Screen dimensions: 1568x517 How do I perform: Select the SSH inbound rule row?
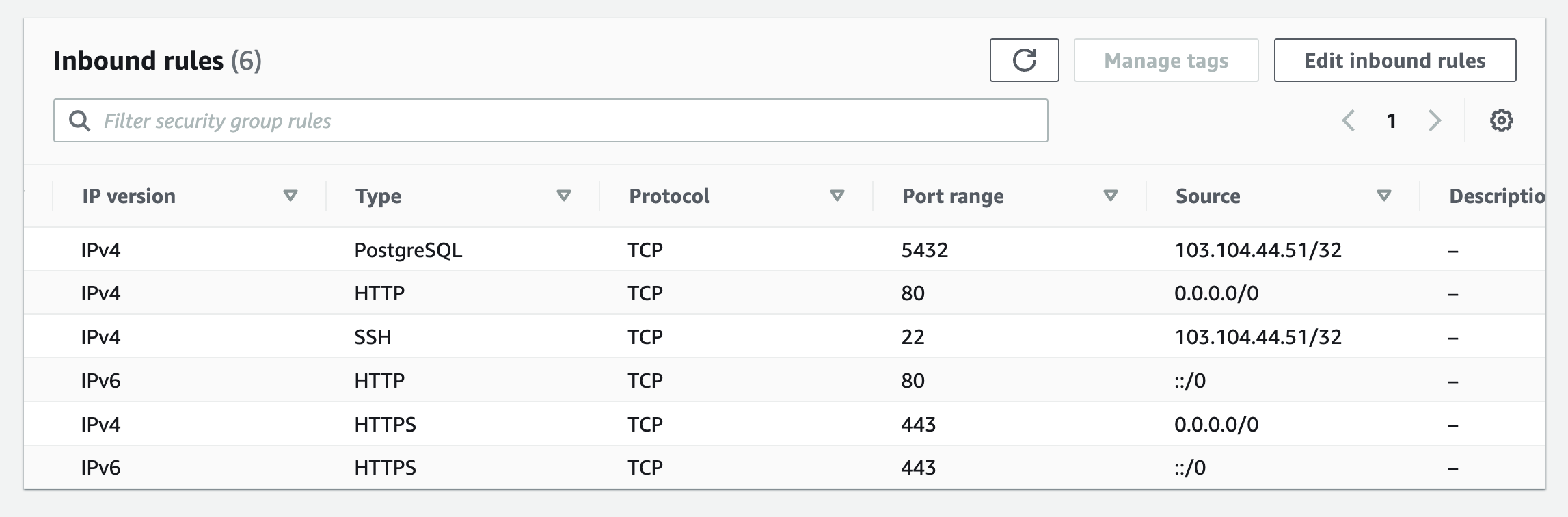pos(410,336)
